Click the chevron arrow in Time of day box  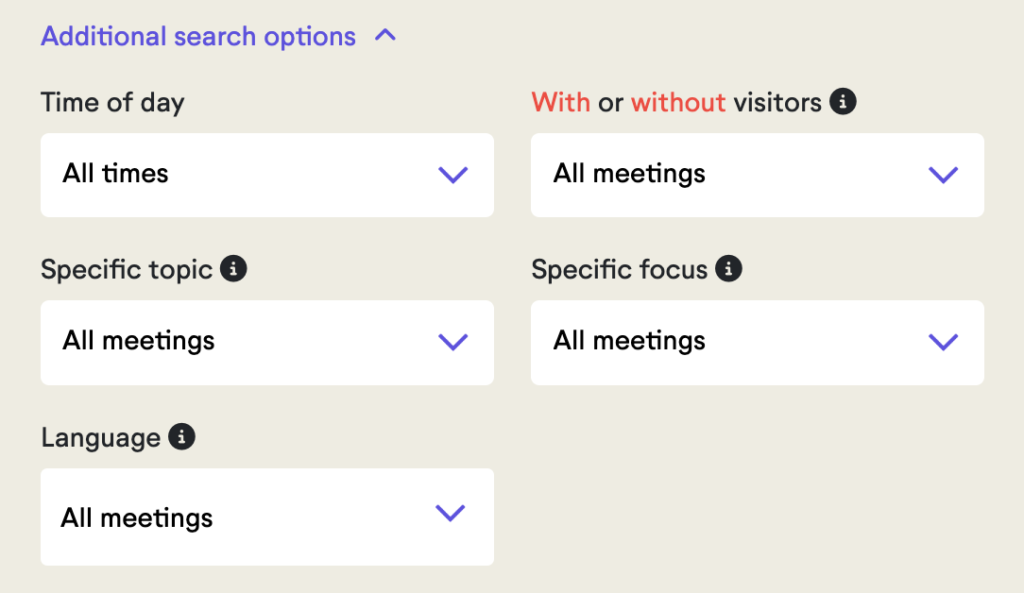(453, 175)
